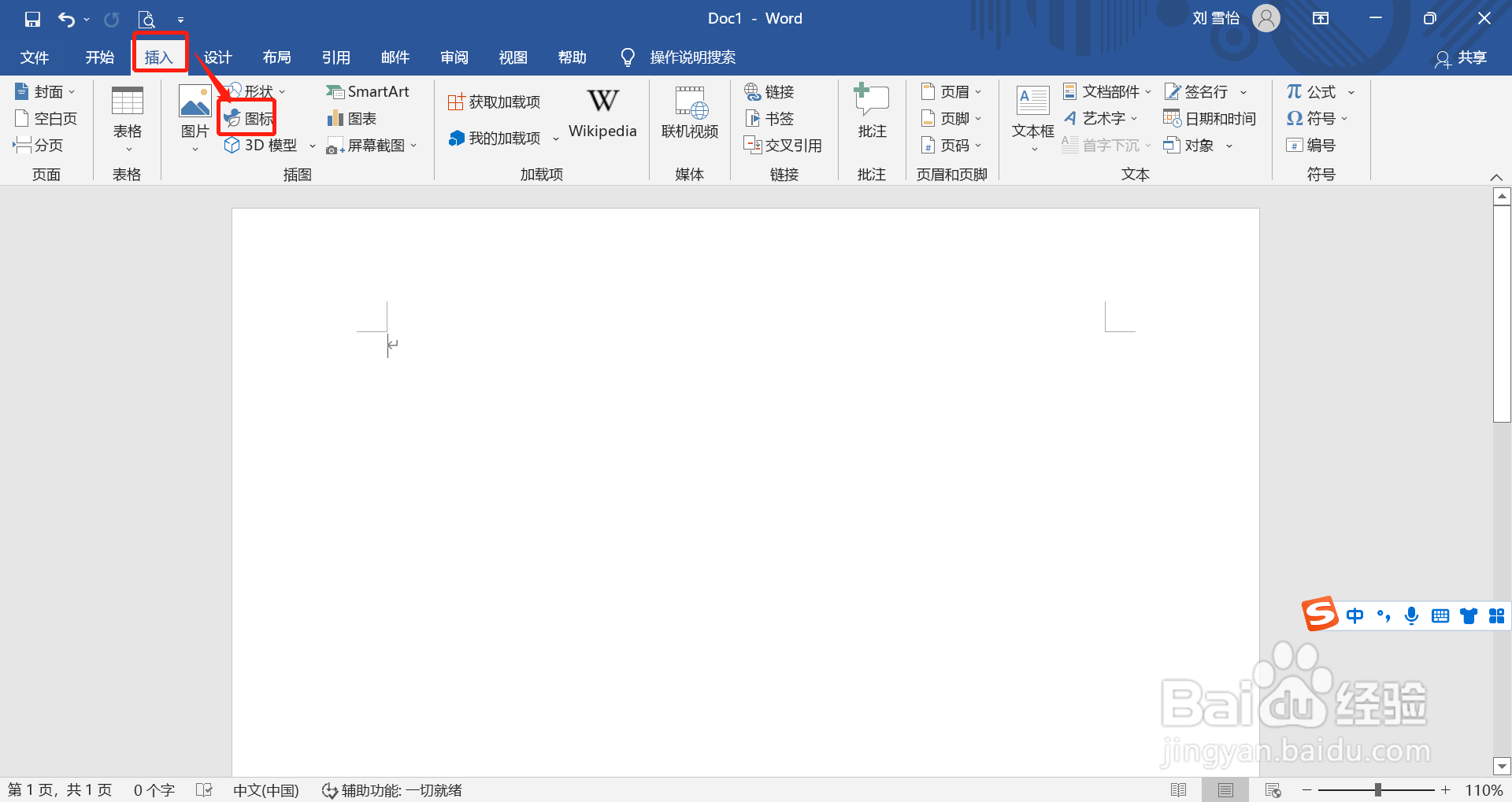1512x802 pixels.
Task: Switch to the 设计 ribbon tab
Action: point(217,56)
